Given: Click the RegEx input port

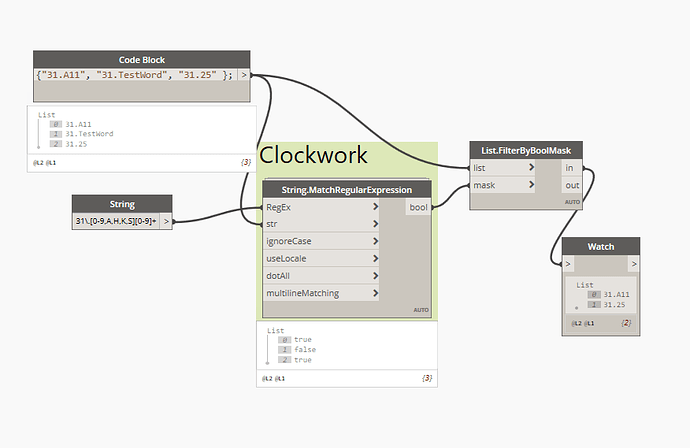Looking at the screenshot, I should point(321,207).
